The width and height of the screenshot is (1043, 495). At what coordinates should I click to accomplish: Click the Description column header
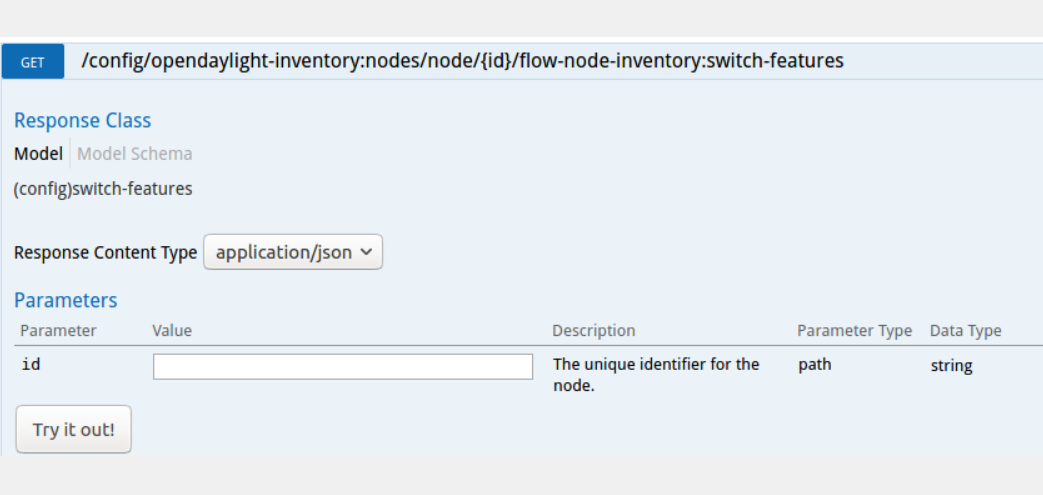[x=593, y=331]
